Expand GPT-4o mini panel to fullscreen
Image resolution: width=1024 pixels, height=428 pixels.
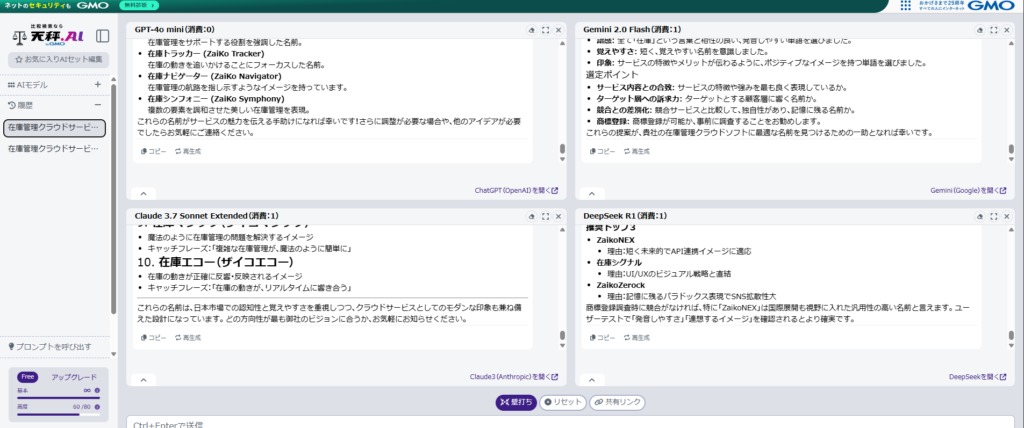545,30
